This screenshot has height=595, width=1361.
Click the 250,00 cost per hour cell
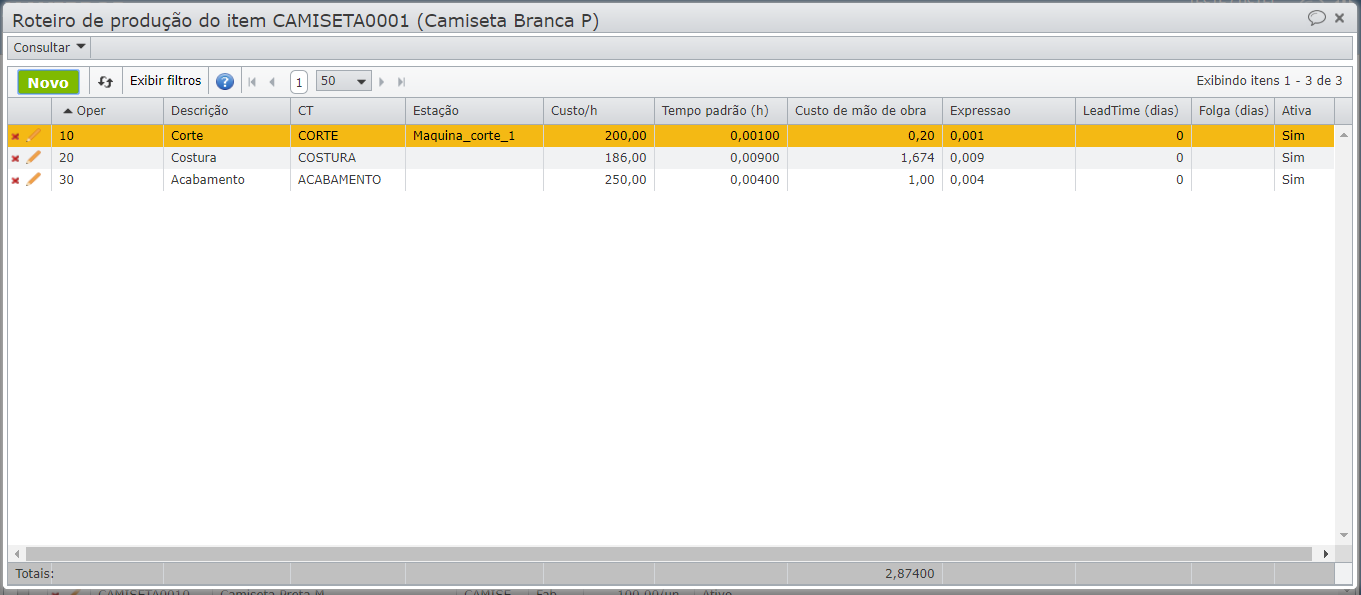[x=599, y=180]
